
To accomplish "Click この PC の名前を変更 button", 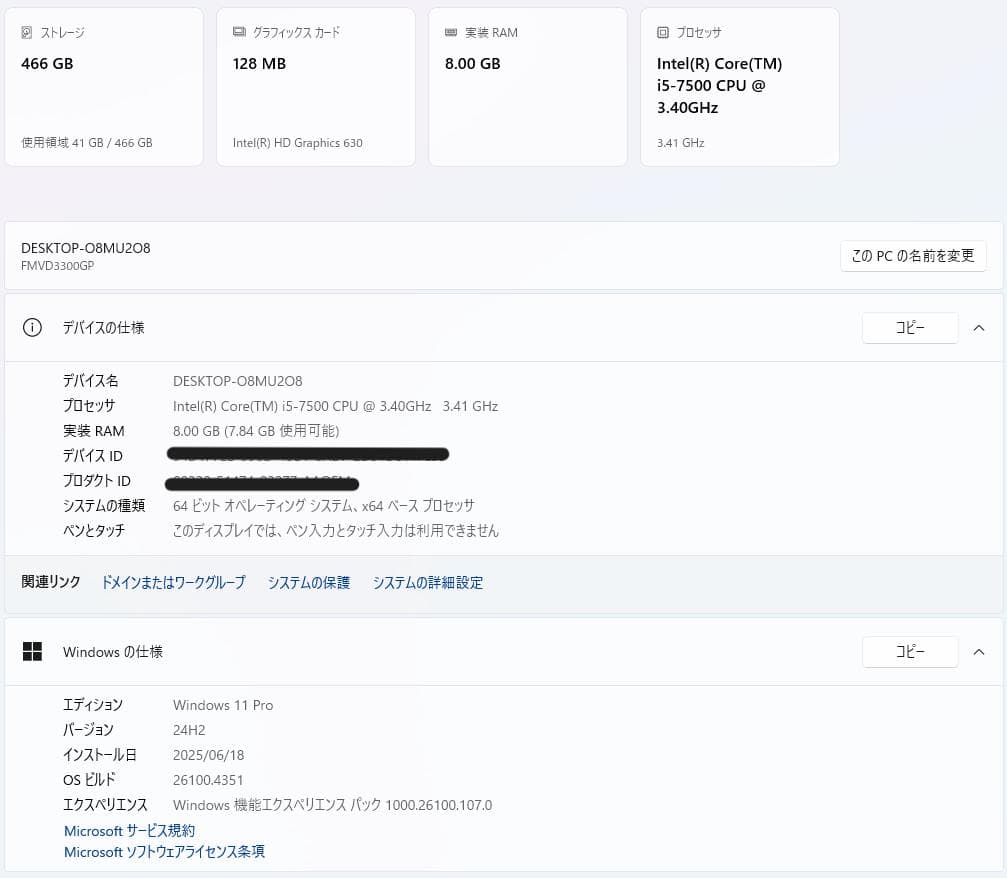I will [913, 256].
